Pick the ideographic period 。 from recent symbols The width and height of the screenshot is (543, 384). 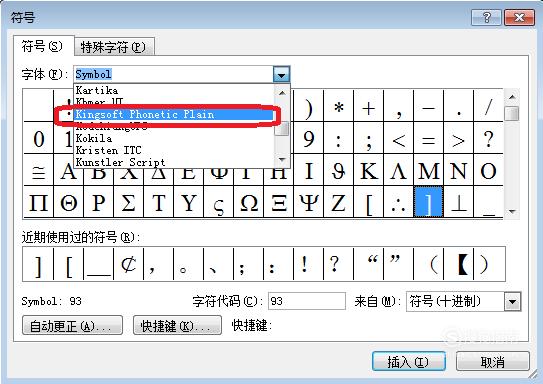click(188, 264)
